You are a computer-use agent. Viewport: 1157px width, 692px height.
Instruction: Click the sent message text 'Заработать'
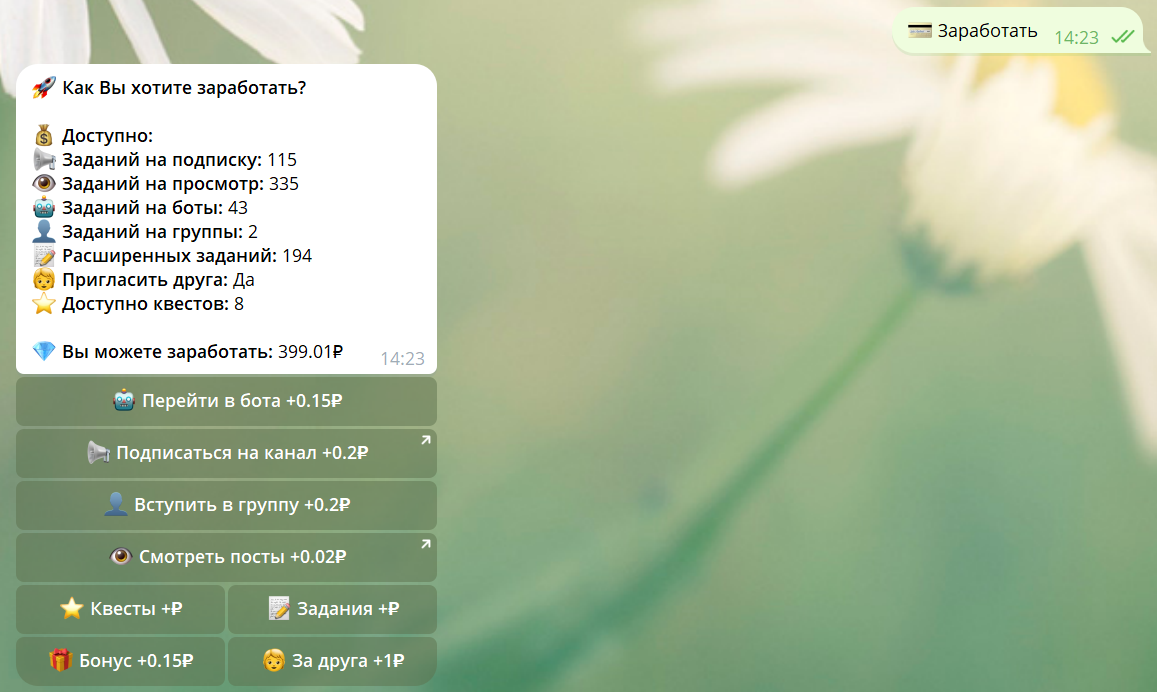[x=987, y=31]
